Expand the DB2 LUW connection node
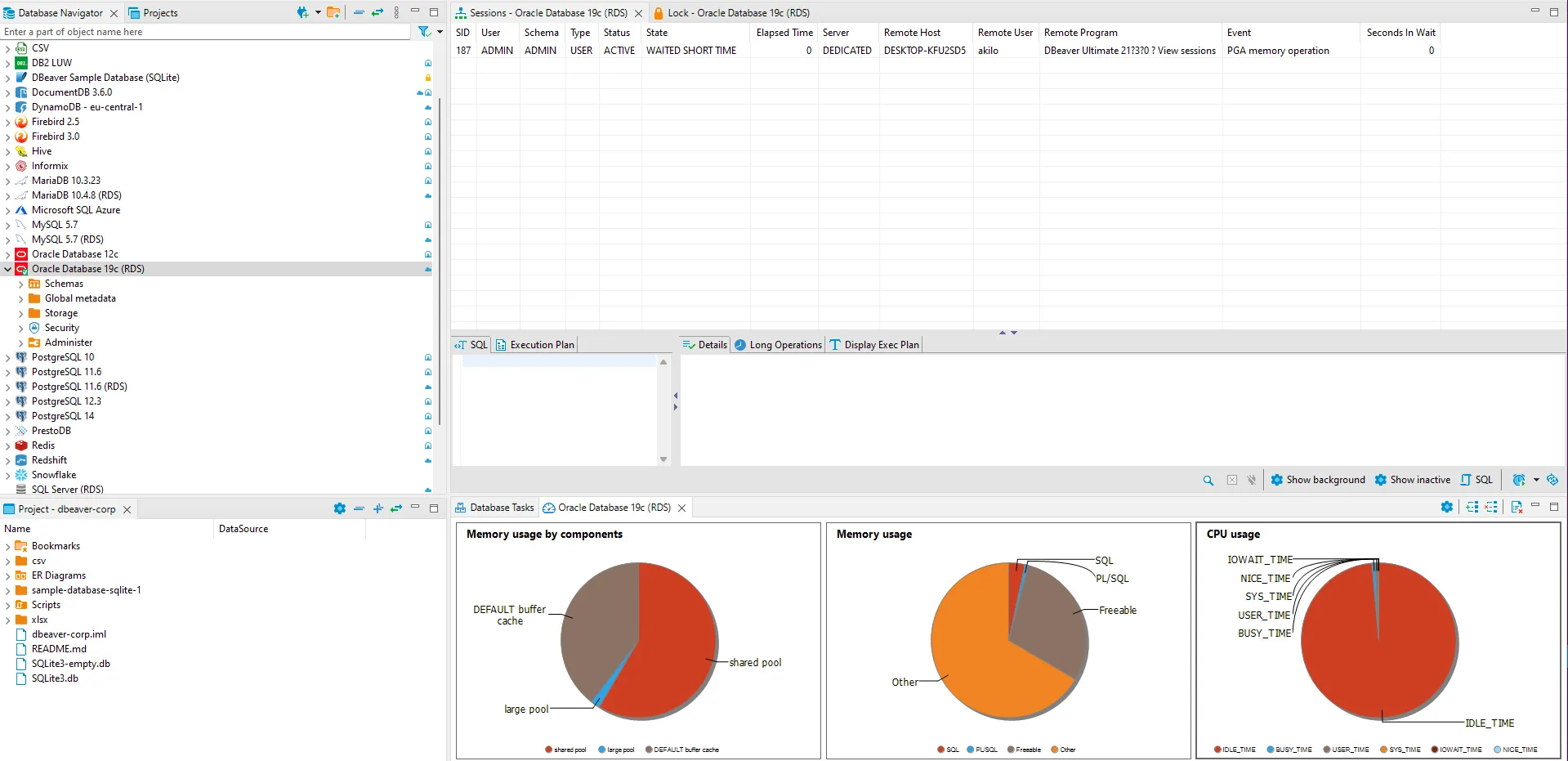Image resolution: width=1568 pixels, height=761 pixels. click(8, 63)
